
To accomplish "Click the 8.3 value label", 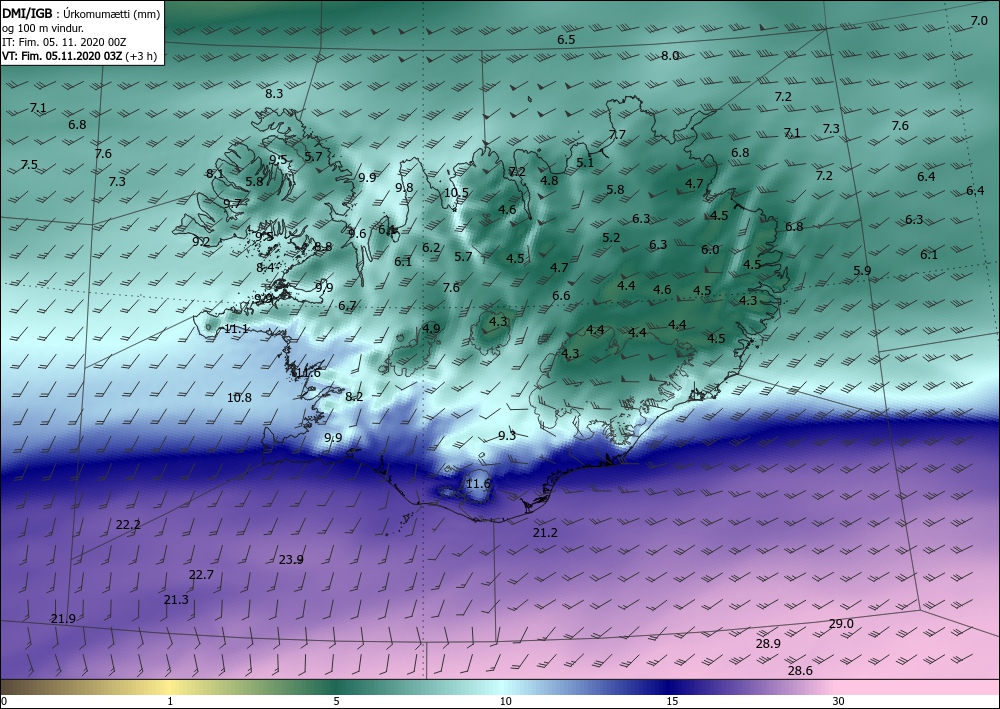I will 274,94.
